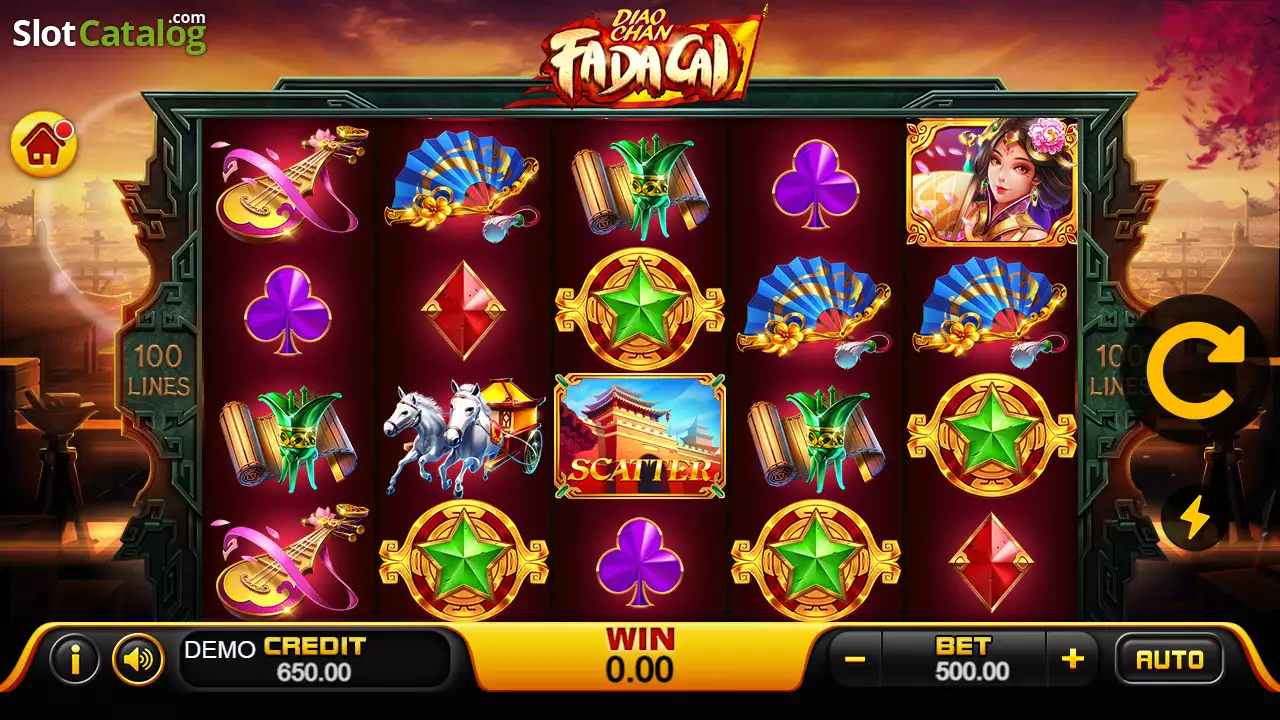Click the left 100 LINES indicator
This screenshot has width=1280, height=720.
(159, 371)
